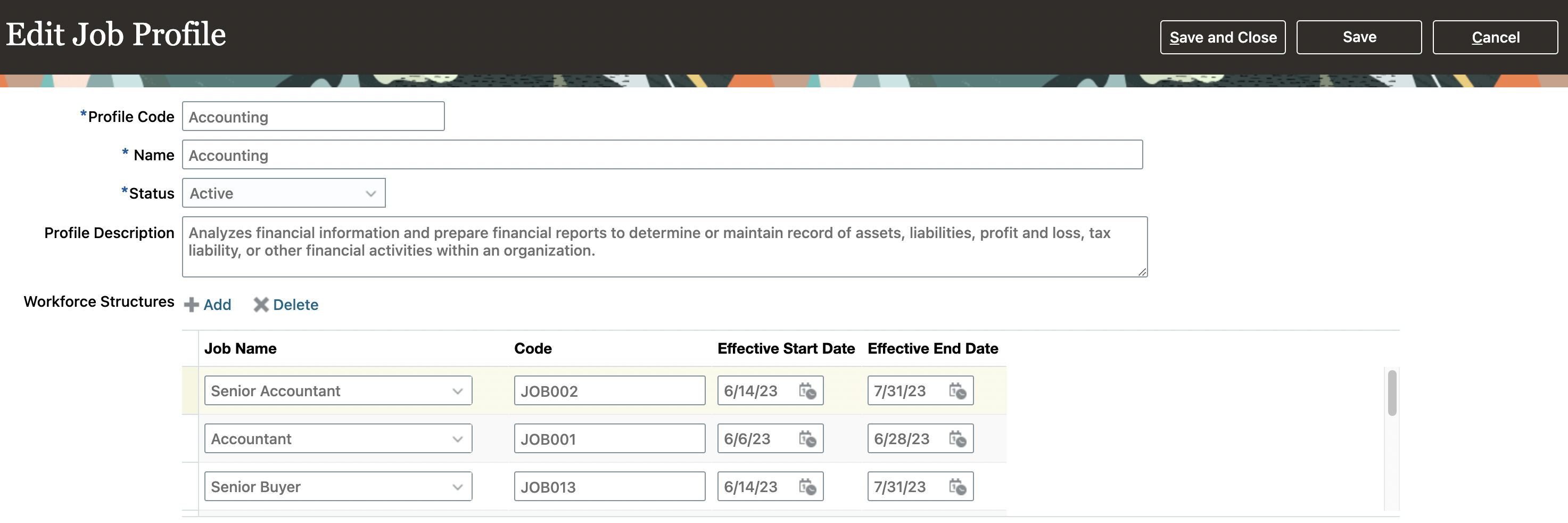Open calendar for Accountant start date
This screenshot has width=1568, height=523.
(807, 439)
